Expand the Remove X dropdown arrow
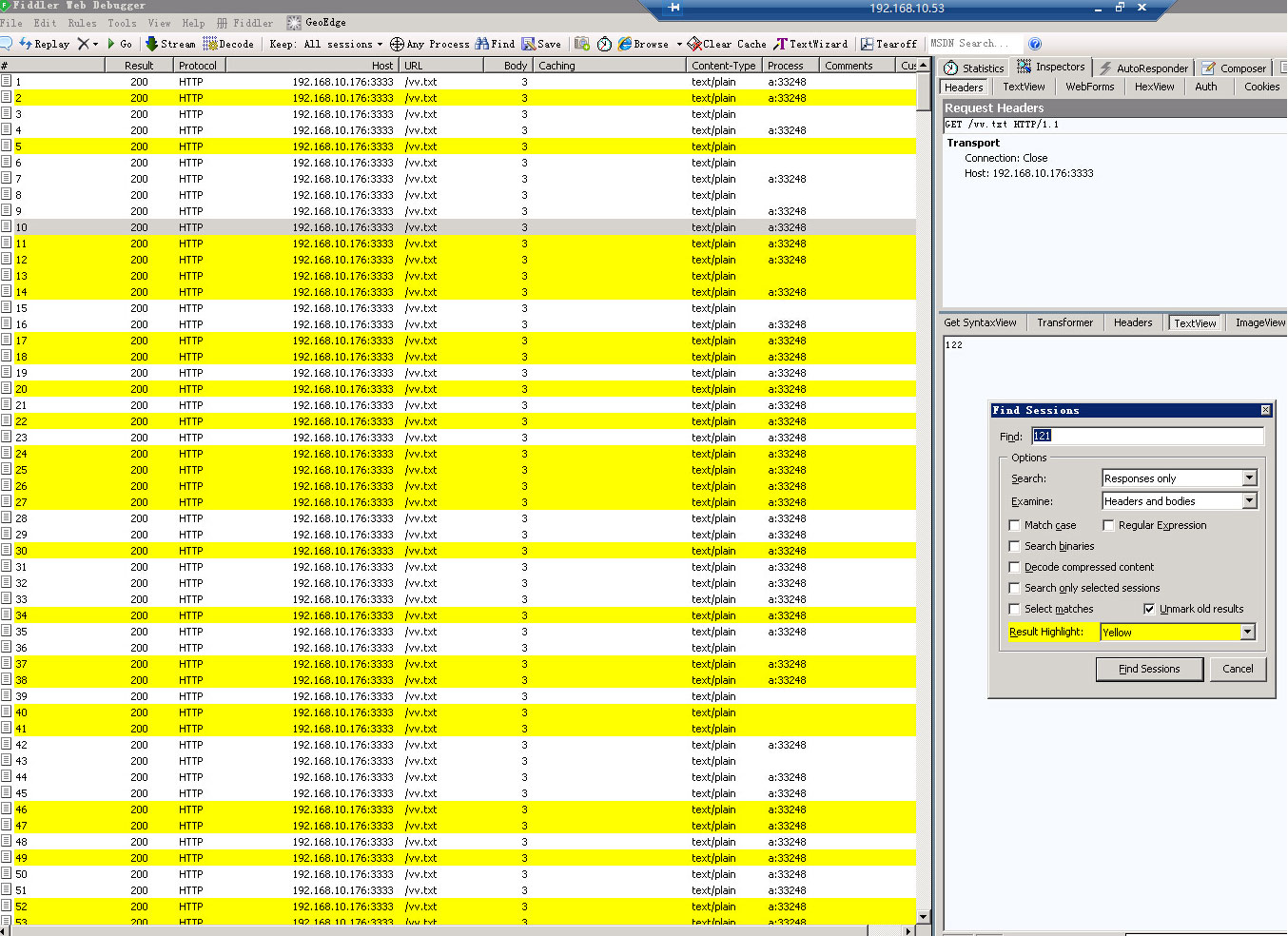Screen dimensions: 1288x936 pyautogui.click(x=95, y=44)
